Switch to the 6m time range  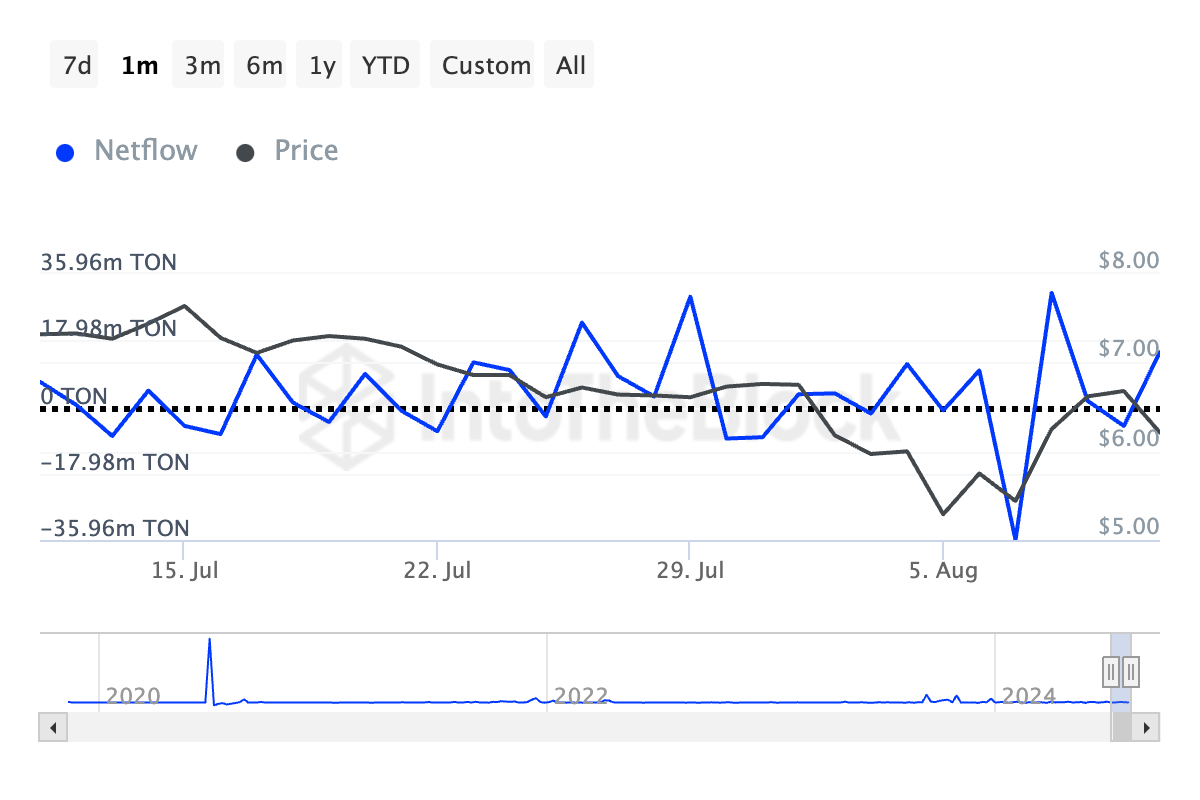[x=264, y=66]
